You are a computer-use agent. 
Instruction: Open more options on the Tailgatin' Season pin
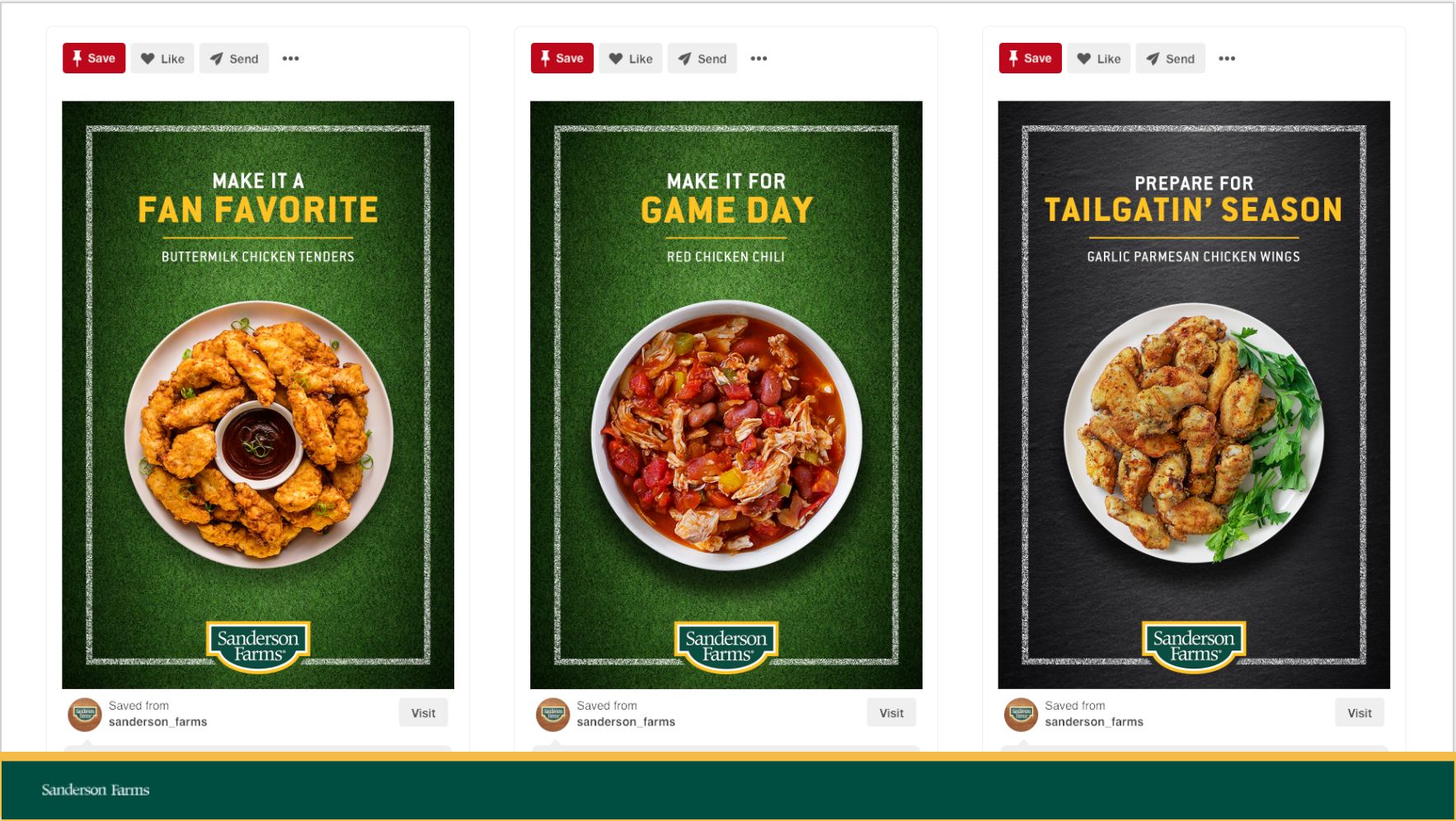tap(1227, 59)
